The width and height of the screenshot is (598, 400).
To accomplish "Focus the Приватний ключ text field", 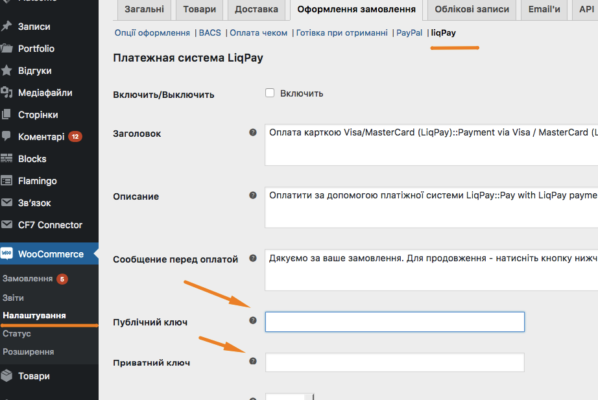I will pos(395,362).
